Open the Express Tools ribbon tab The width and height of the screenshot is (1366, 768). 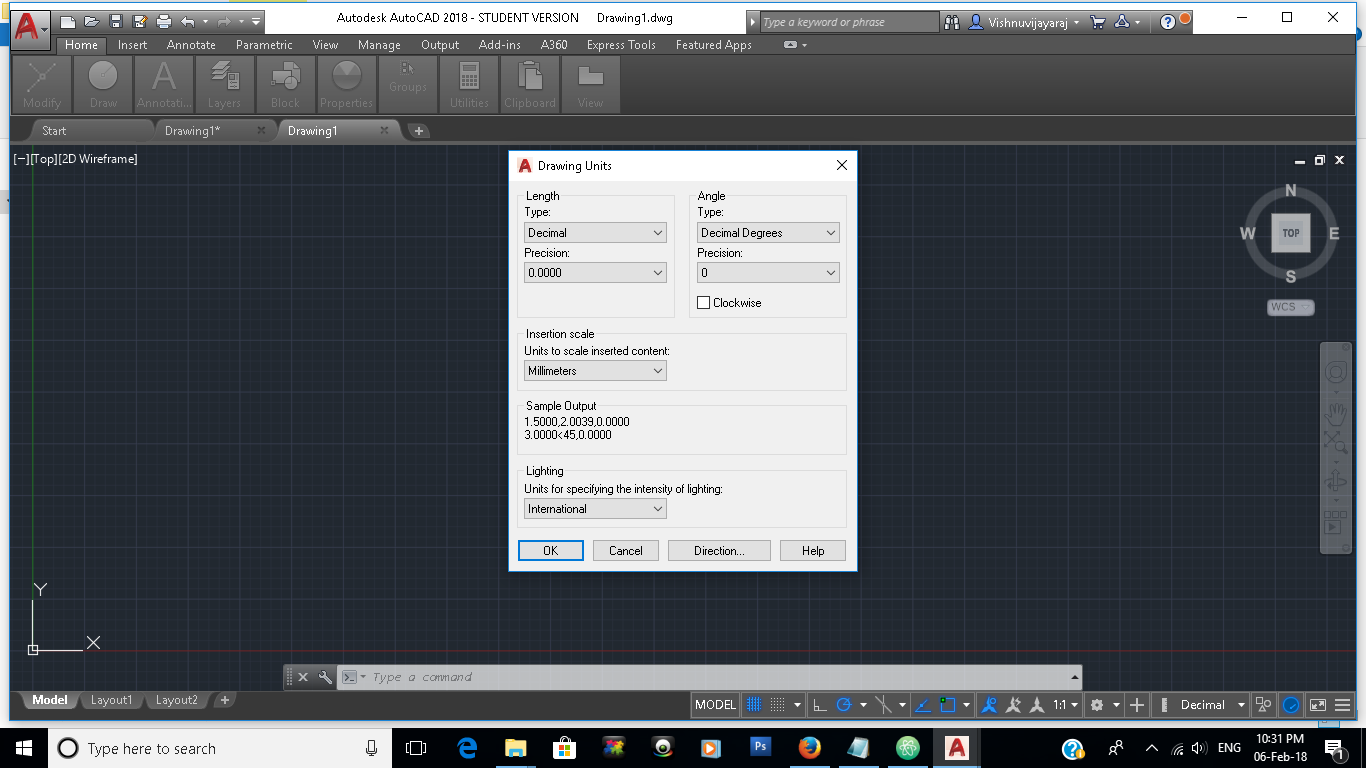(x=621, y=45)
